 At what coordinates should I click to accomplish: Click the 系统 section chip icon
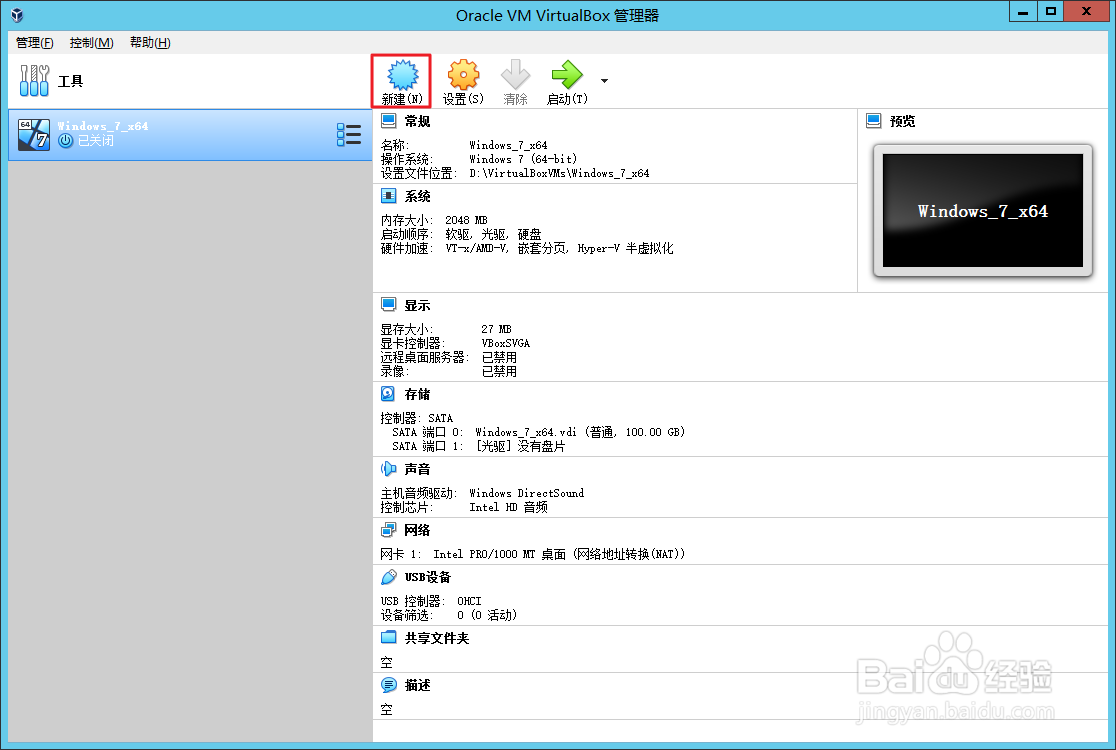389,196
